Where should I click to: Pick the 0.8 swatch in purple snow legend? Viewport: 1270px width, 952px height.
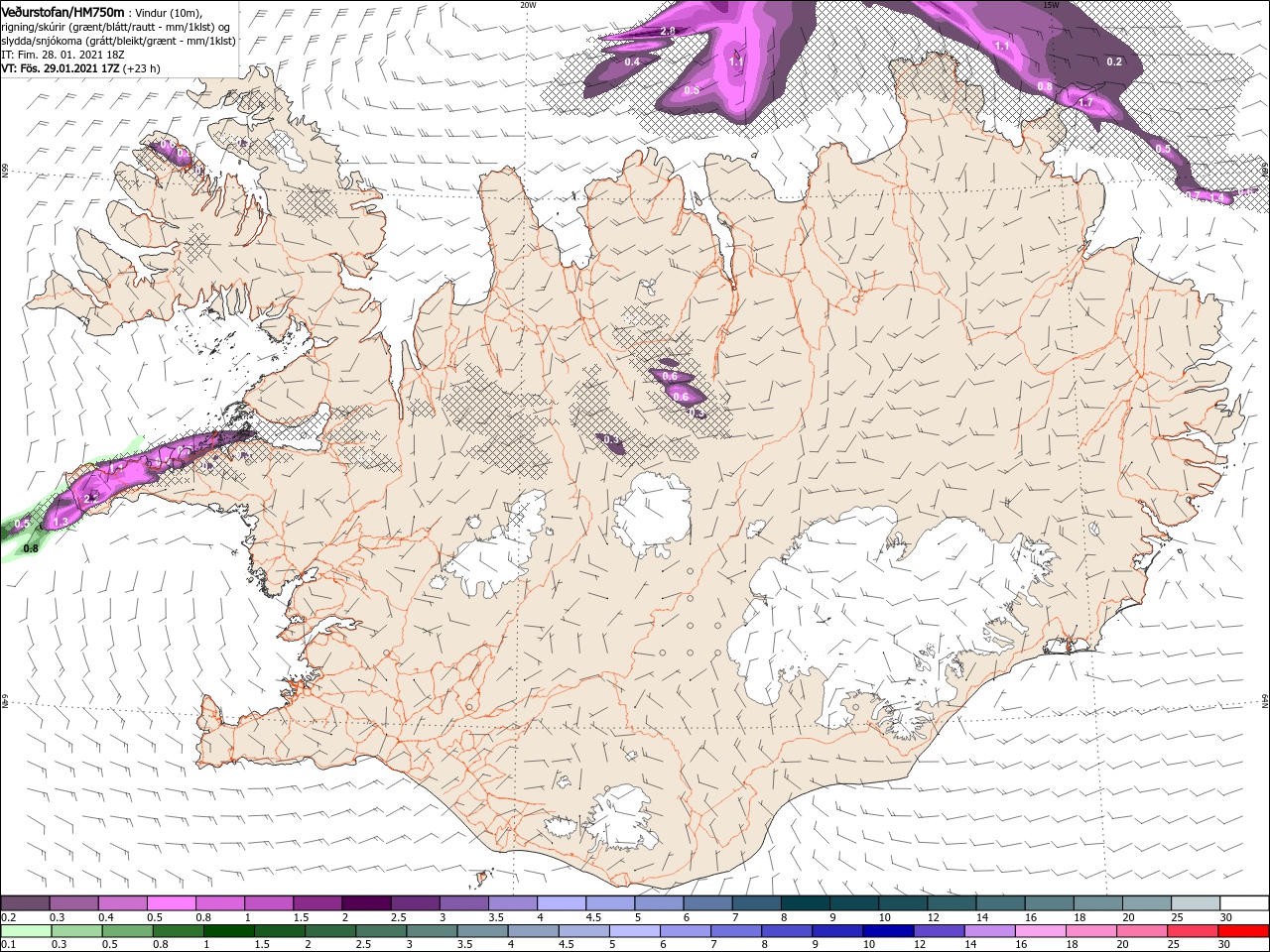219,903
